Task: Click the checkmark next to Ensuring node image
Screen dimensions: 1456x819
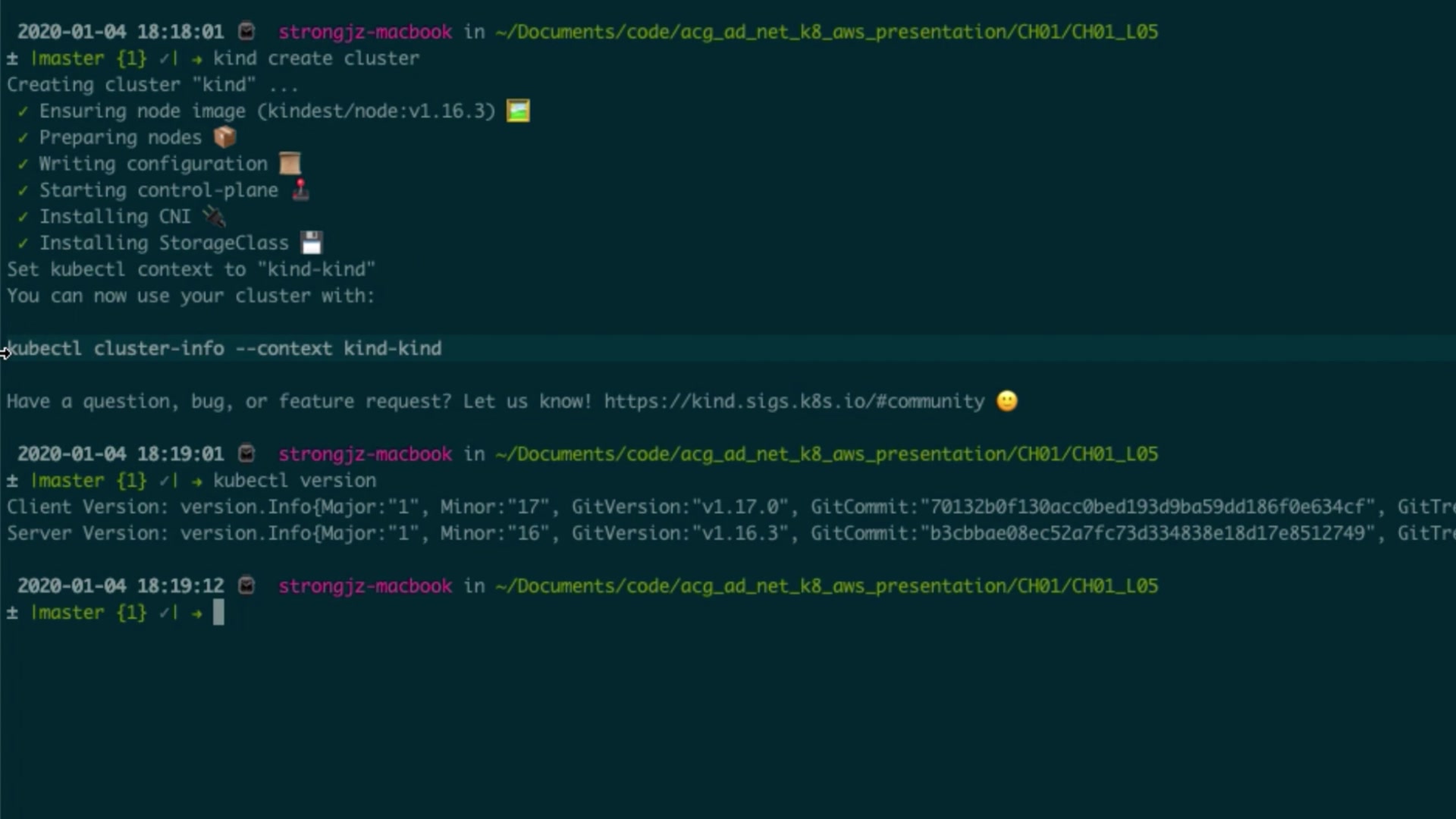Action: pos(23,111)
